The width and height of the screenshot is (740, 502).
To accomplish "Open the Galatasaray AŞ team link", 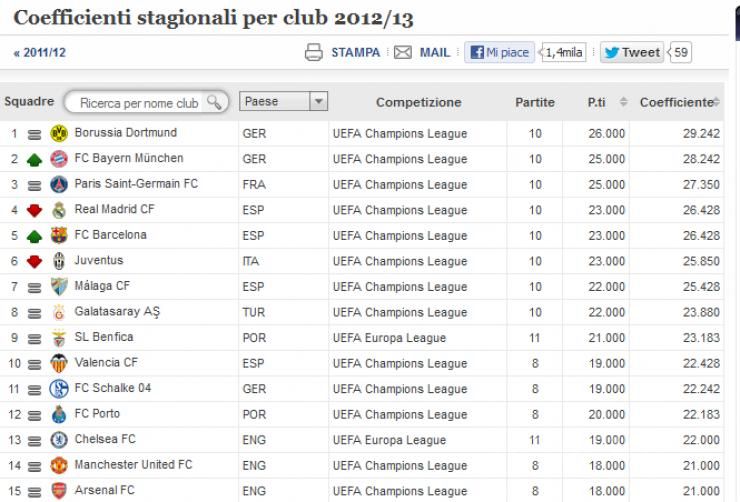I will click(117, 312).
